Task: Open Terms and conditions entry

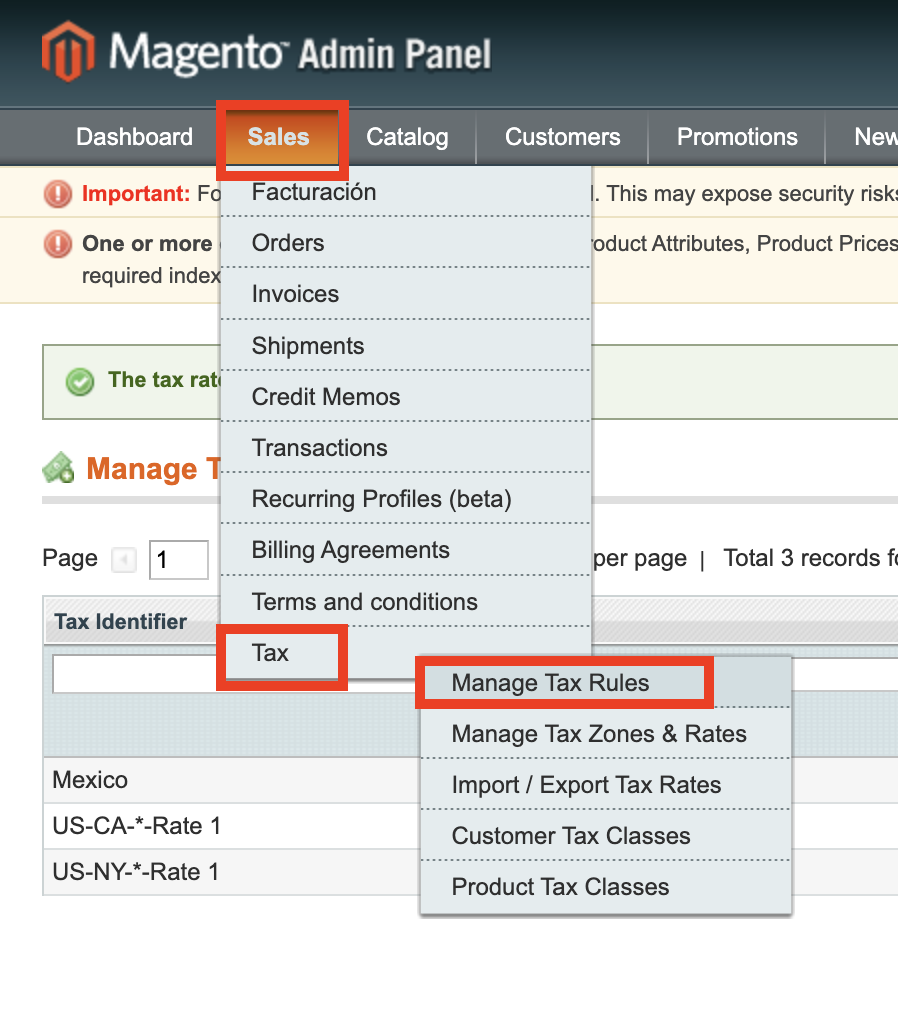Action: pyautogui.click(x=406, y=602)
